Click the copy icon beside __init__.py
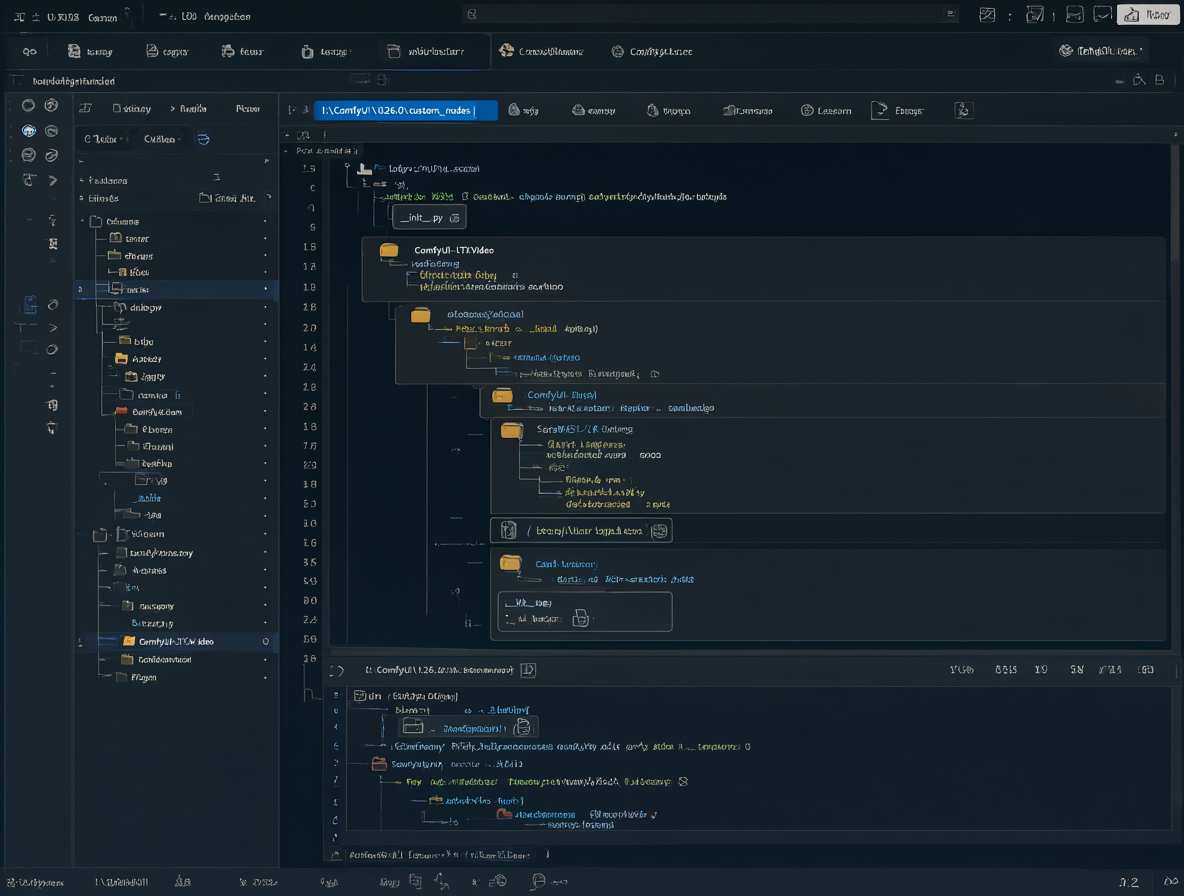 click(455, 217)
